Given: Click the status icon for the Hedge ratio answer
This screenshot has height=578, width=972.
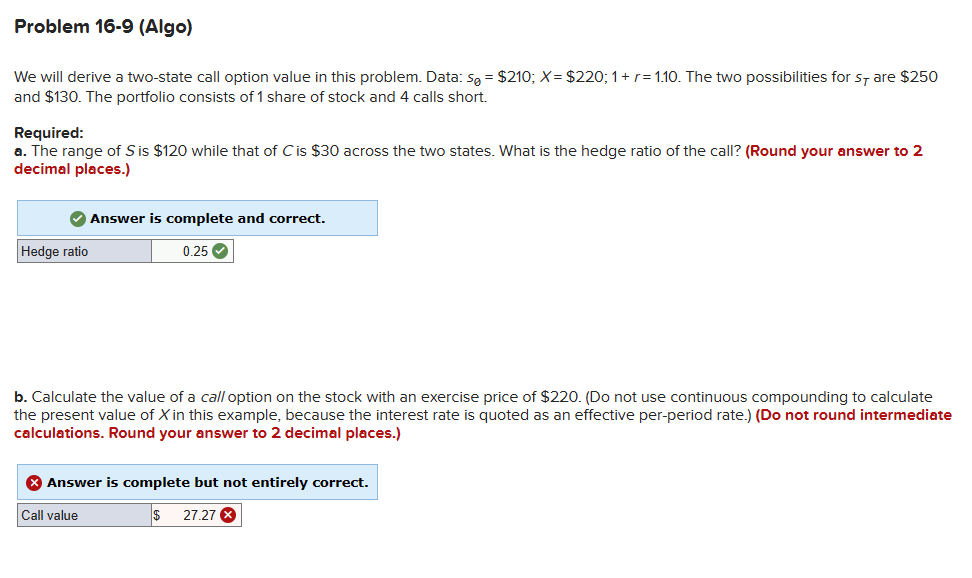Looking at the screenshot, I should [x=221, y=250].
